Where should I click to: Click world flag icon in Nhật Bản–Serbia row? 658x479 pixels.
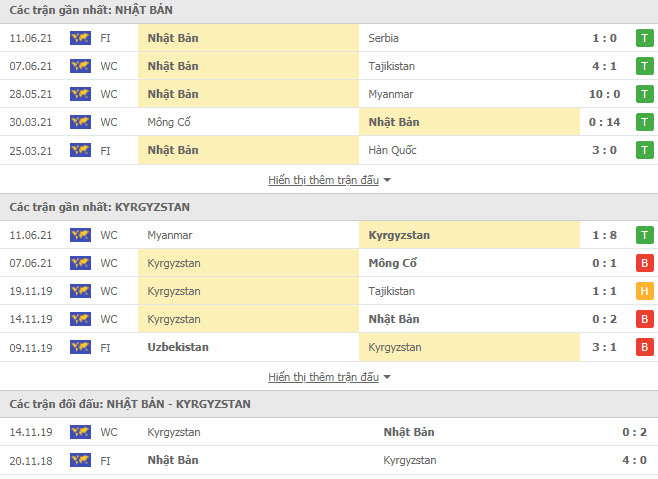(80, 38)
